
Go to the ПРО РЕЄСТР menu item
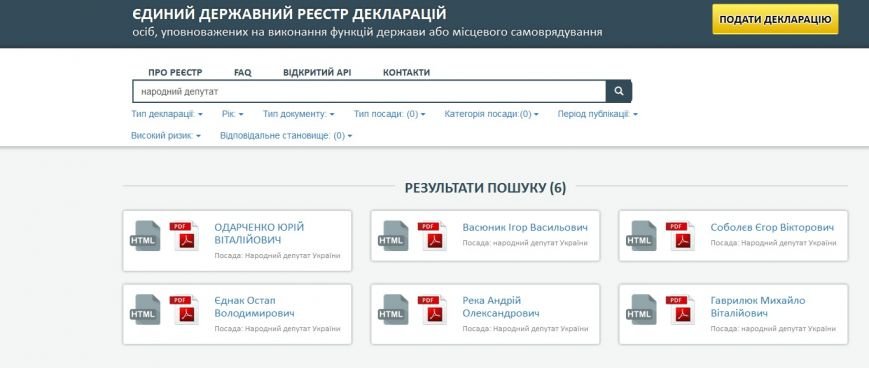coord(175,73)
